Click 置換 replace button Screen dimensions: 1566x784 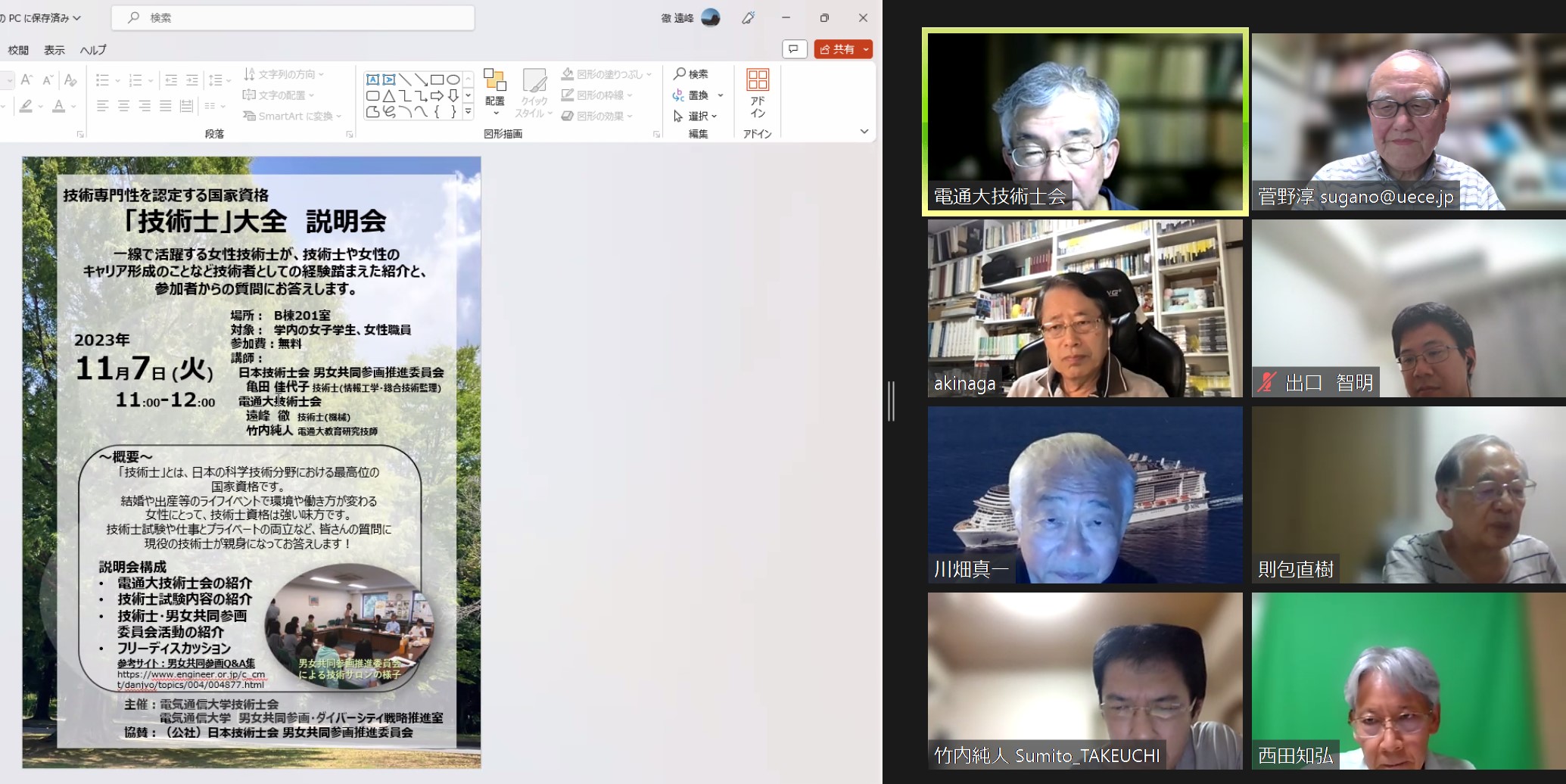[x=691, y=95]
